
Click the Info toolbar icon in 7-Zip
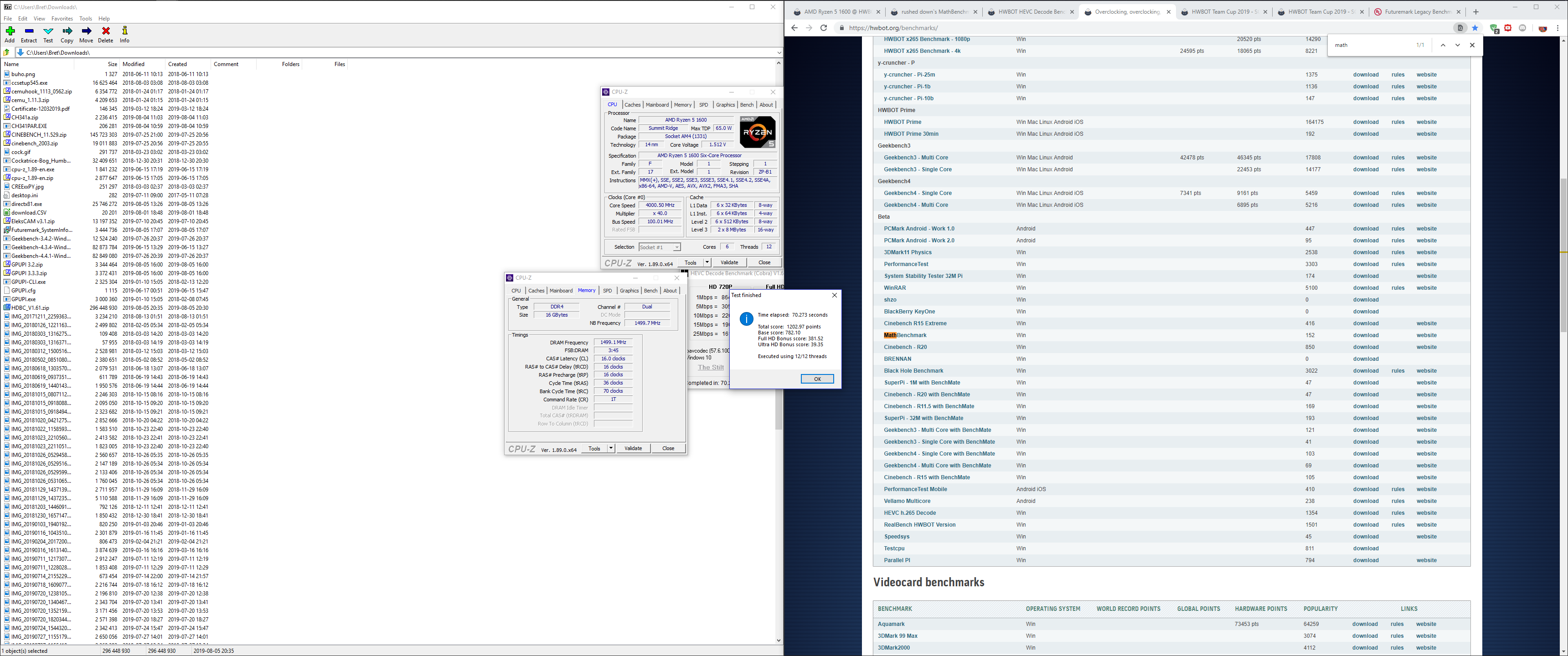pos(125,31)
